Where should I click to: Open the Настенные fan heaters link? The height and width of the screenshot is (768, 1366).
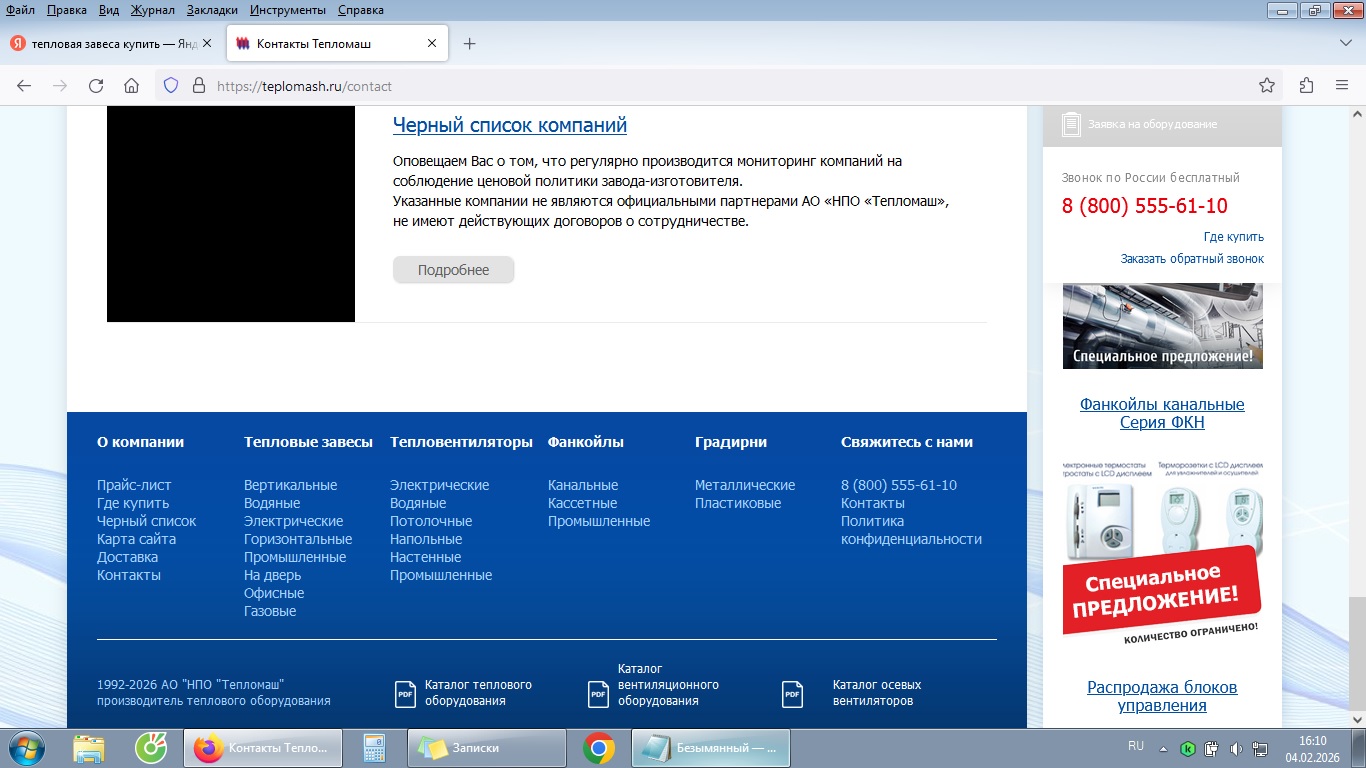(425, 557)
